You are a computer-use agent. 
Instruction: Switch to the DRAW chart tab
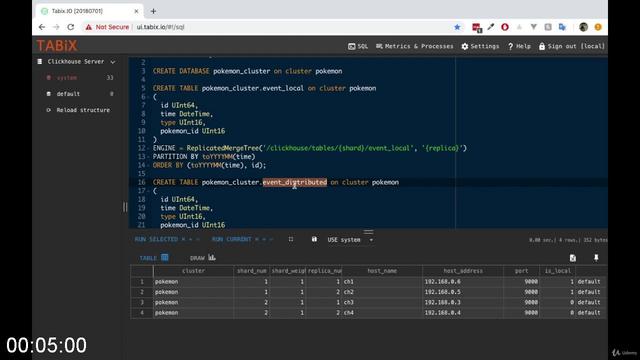pyautogui.click(x=202, y=258)
